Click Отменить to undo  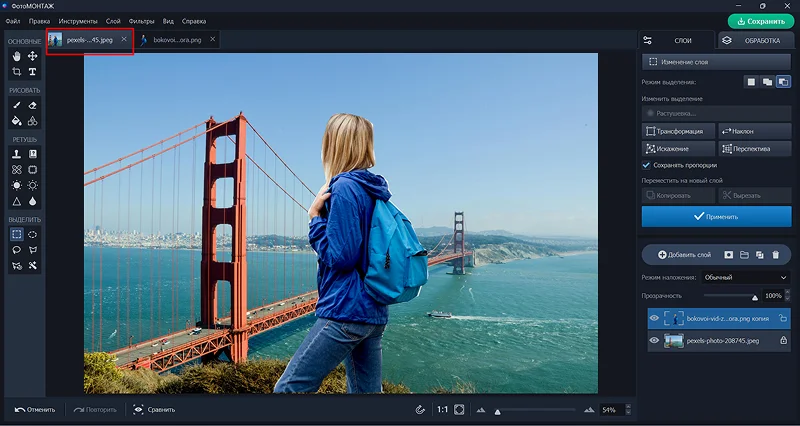click(x=35, y=410)
